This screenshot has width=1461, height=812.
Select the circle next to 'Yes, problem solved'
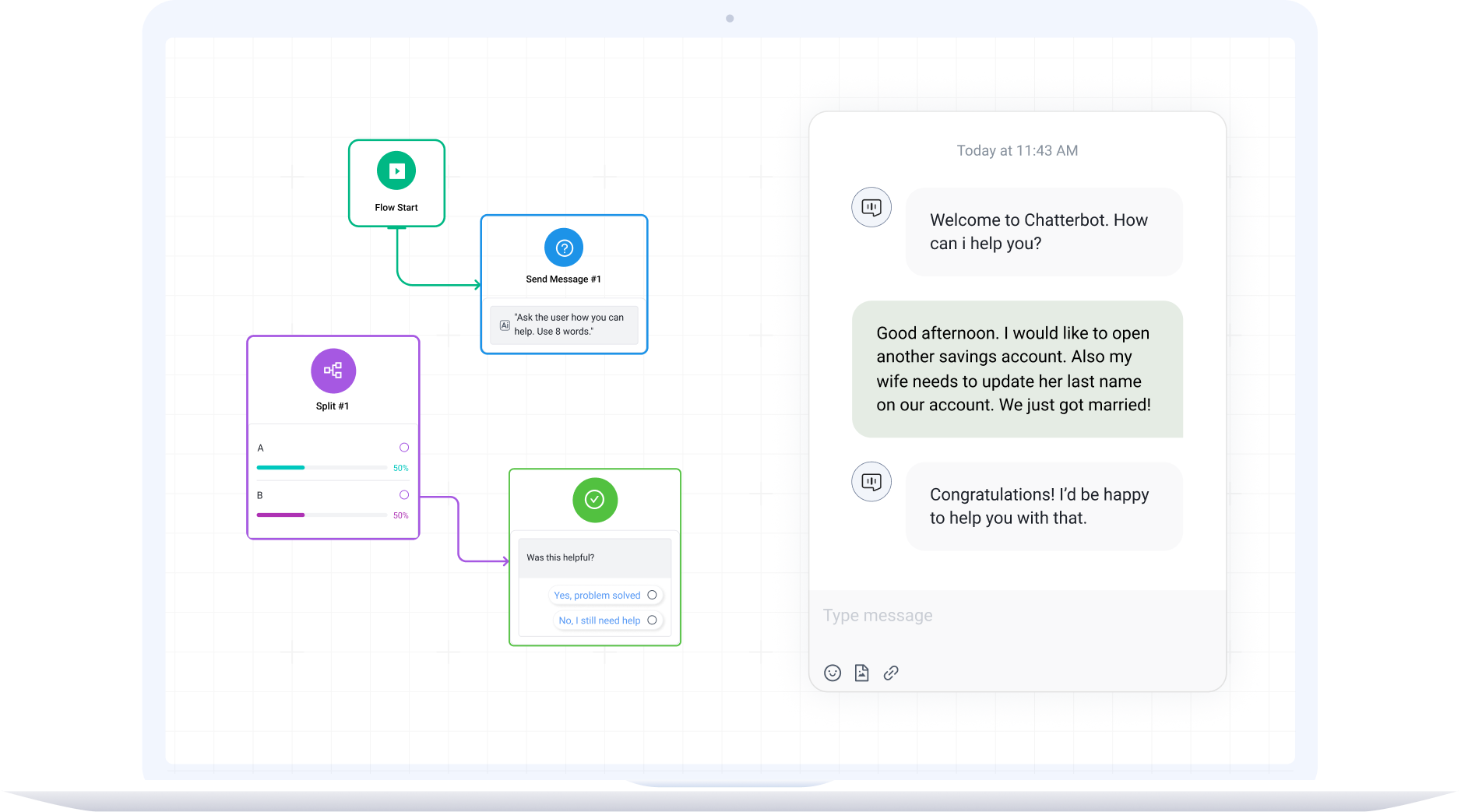point(654,595)
